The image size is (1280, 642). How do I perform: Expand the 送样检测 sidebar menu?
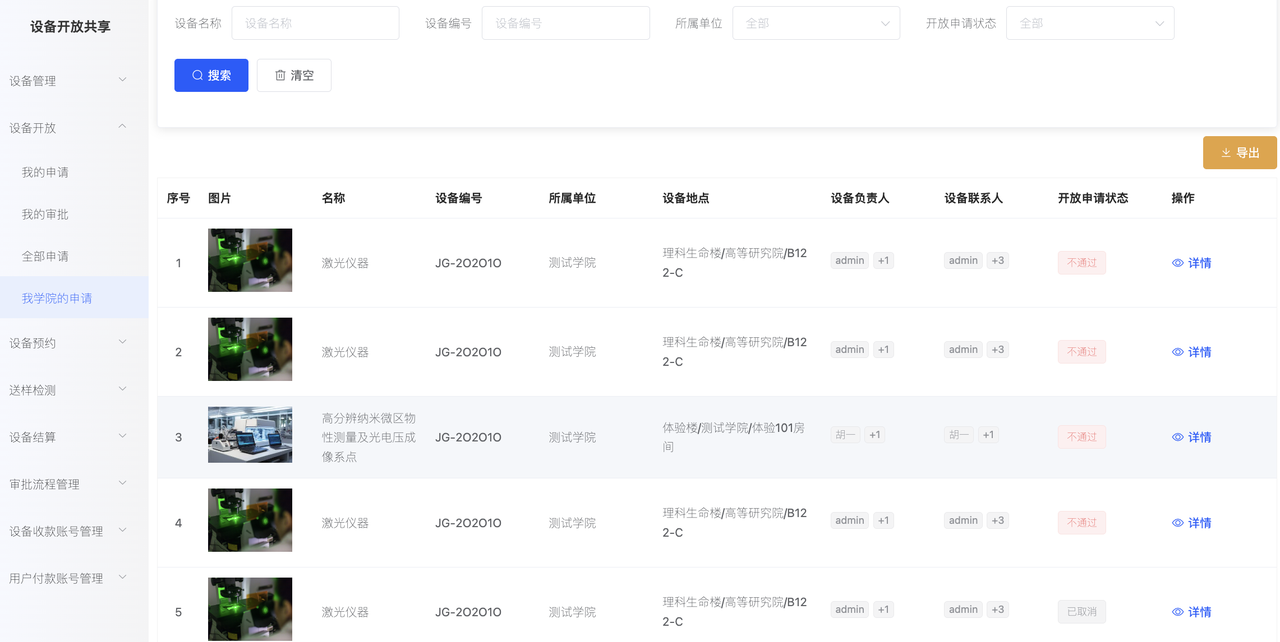pos(74,390)
